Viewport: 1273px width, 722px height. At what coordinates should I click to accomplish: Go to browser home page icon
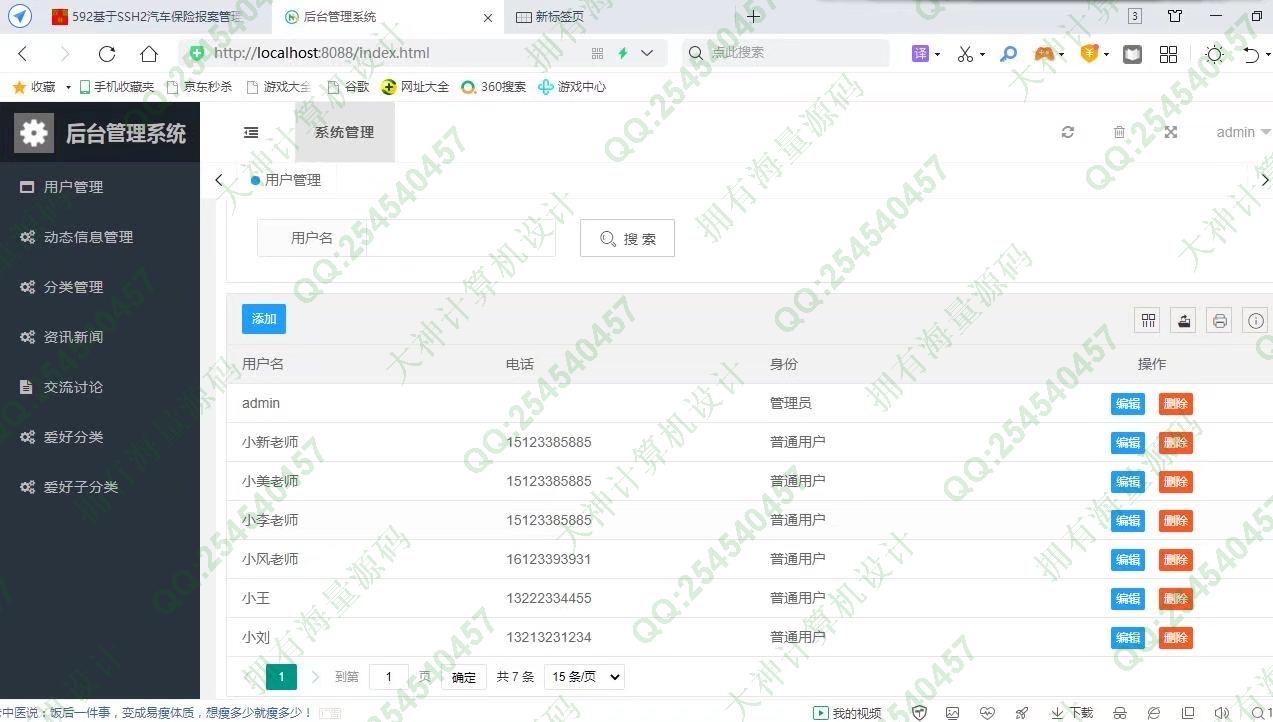click(x=149, y=54)
